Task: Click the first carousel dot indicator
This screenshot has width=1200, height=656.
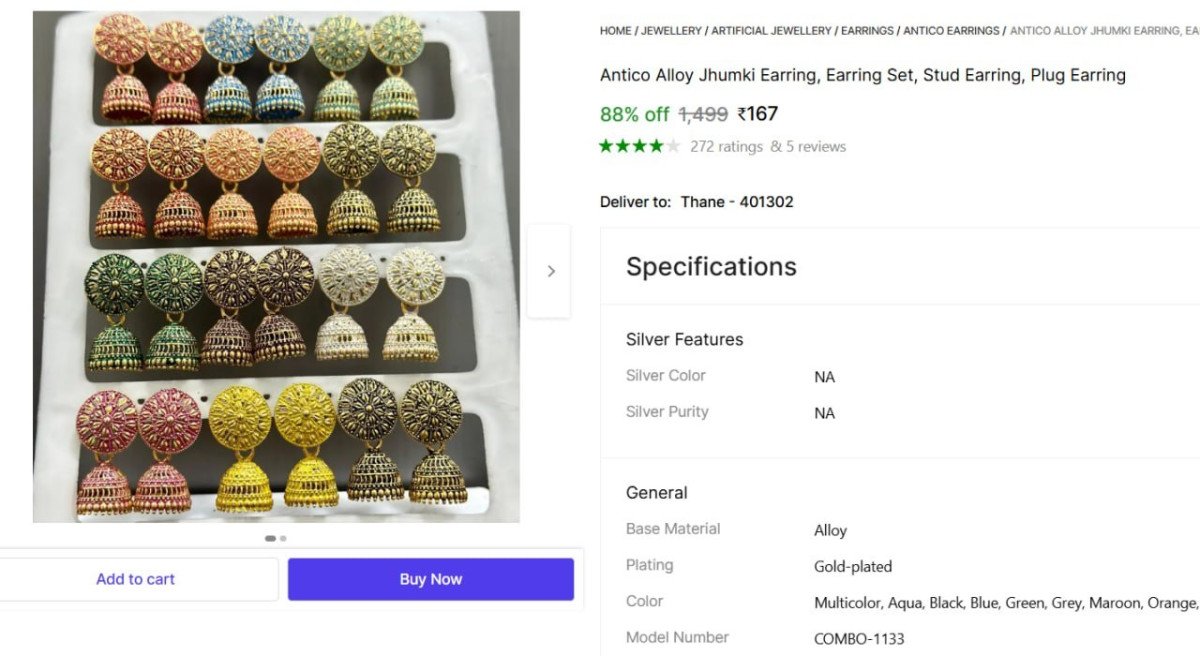Action: [x=270, y=538]
